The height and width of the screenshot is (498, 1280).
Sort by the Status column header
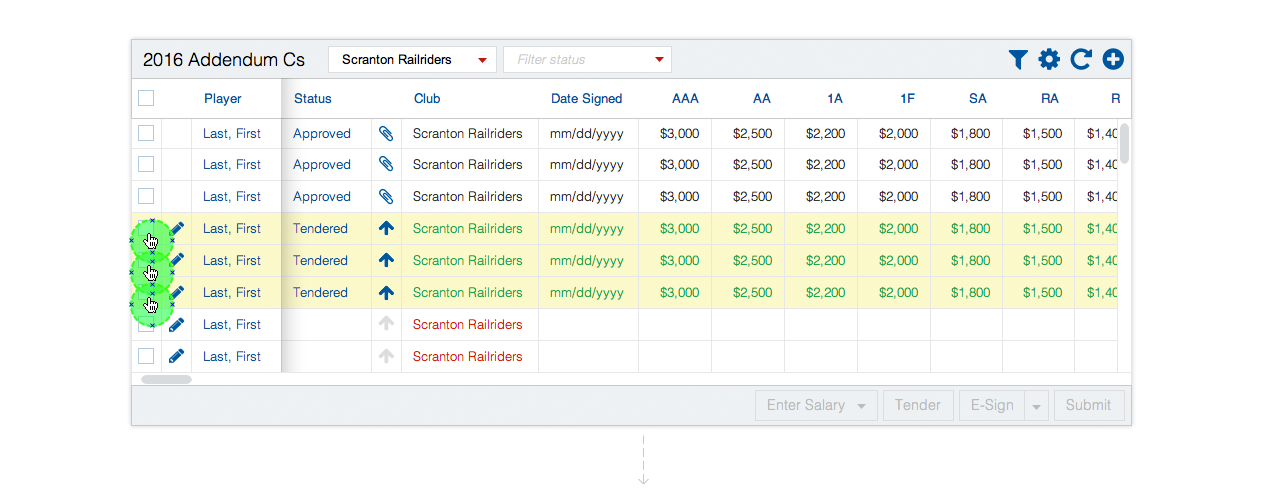[x=312, y=98]
